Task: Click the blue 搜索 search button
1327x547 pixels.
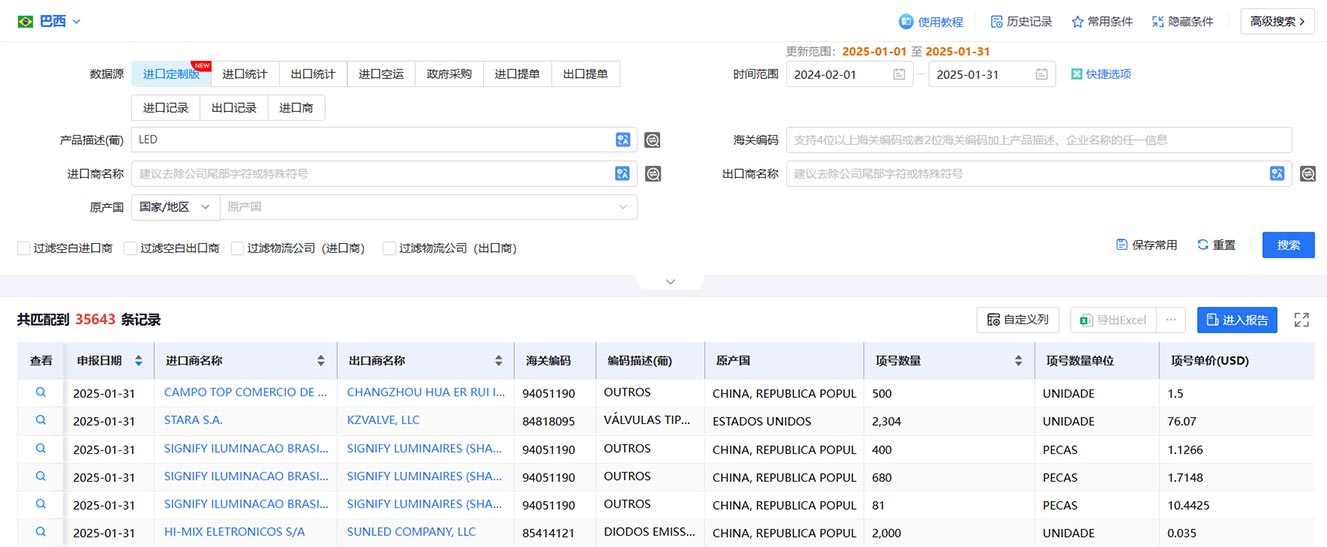Action: pyautogui.click(x=1288, y=245)
